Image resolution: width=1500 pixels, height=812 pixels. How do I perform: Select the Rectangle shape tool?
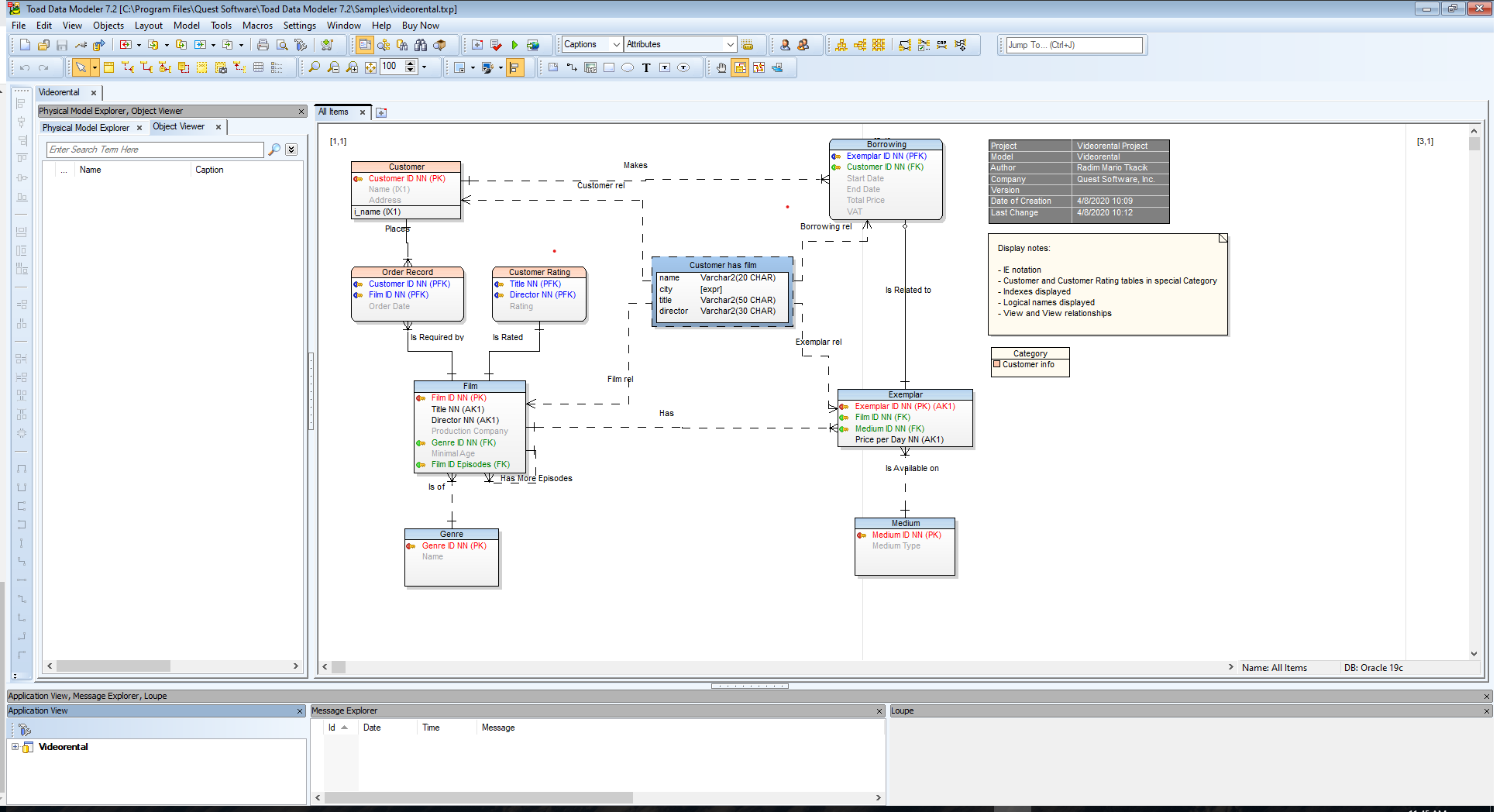pyautogui.click(x=609, y=67)
